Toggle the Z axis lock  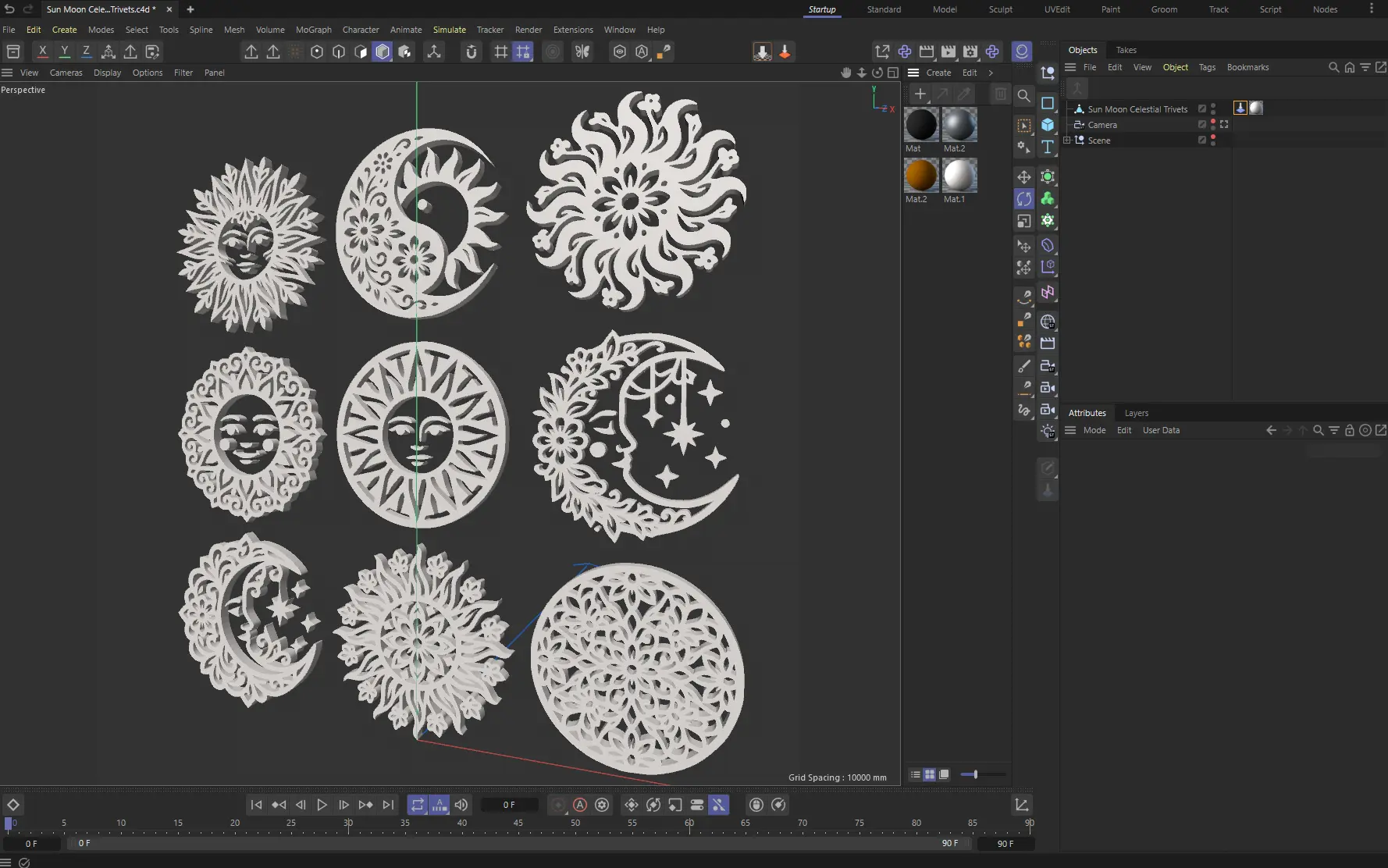click(x=87, y=52)
